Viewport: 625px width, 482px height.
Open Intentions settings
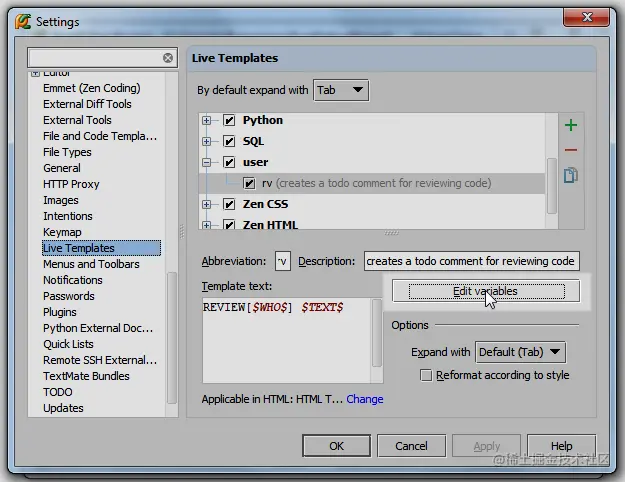pos(68,216)
